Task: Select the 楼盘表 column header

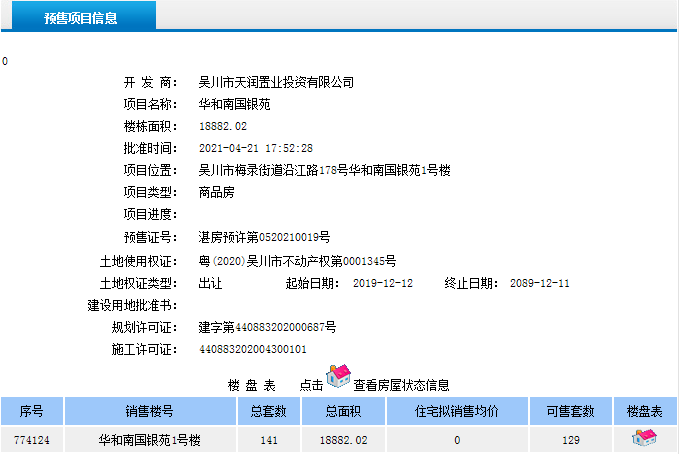Action: coord(644,411)
